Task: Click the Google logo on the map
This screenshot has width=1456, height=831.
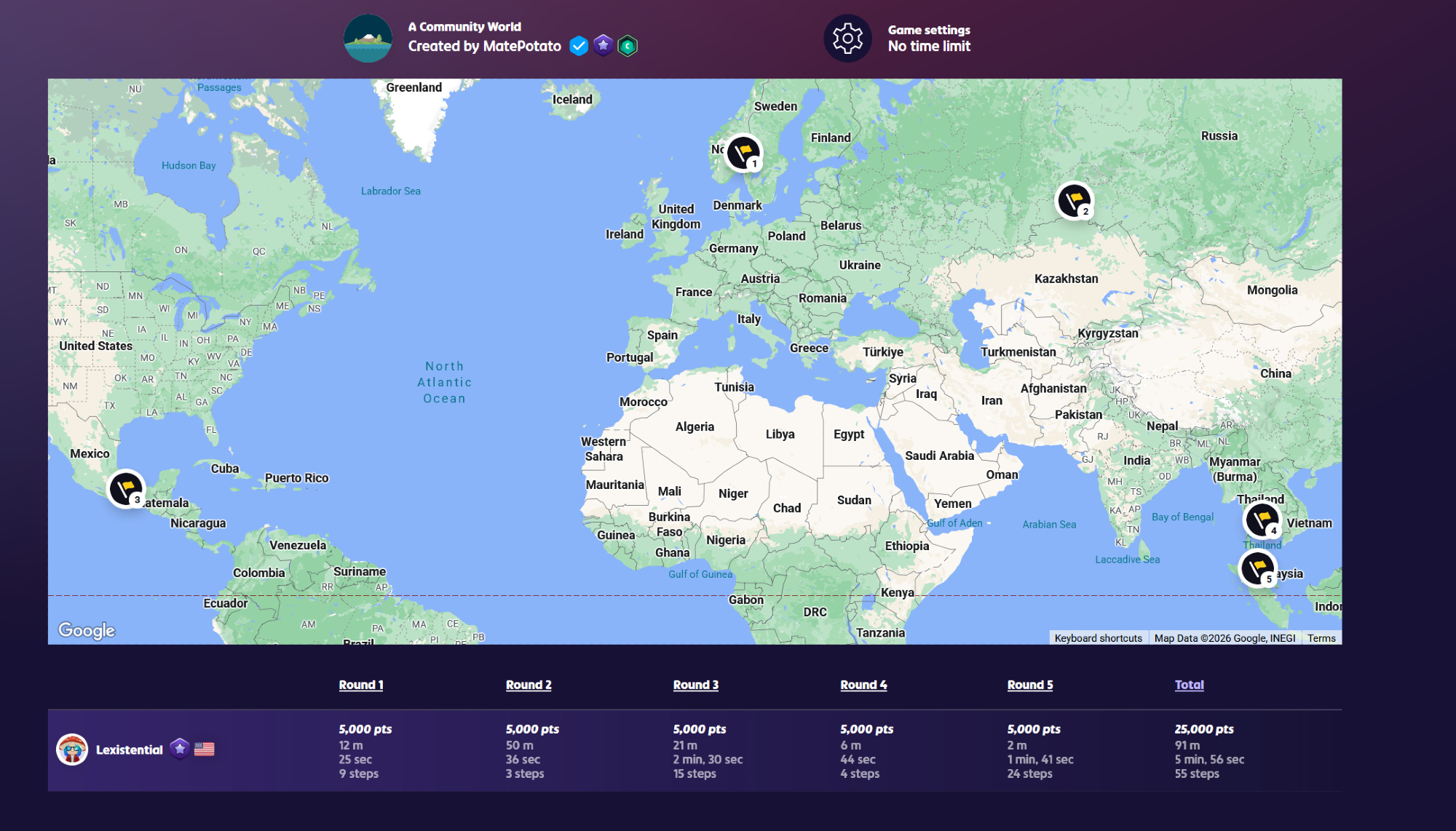Action: pos(87,630)
